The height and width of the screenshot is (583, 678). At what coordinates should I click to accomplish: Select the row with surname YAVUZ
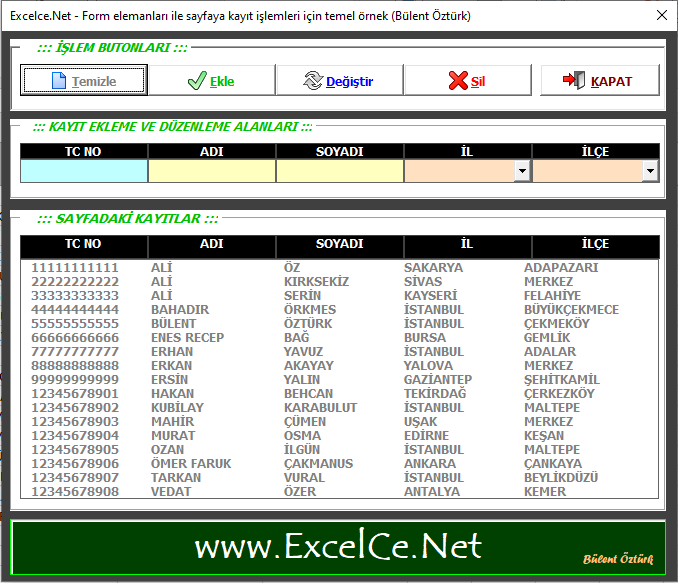pyautogui.click(x=339, y=352)
